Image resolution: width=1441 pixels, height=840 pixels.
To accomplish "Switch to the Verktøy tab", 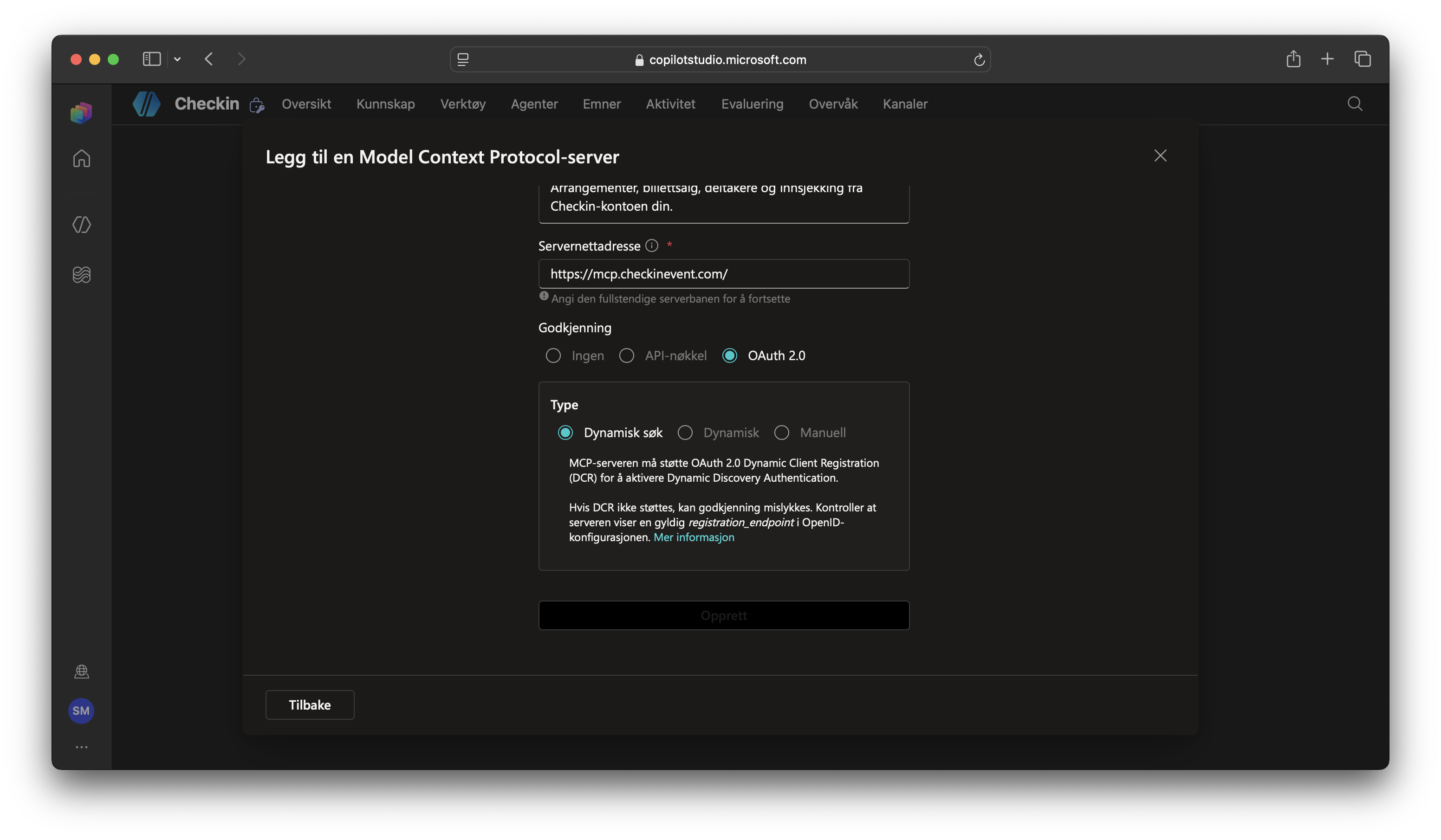I will click(462, 104).
